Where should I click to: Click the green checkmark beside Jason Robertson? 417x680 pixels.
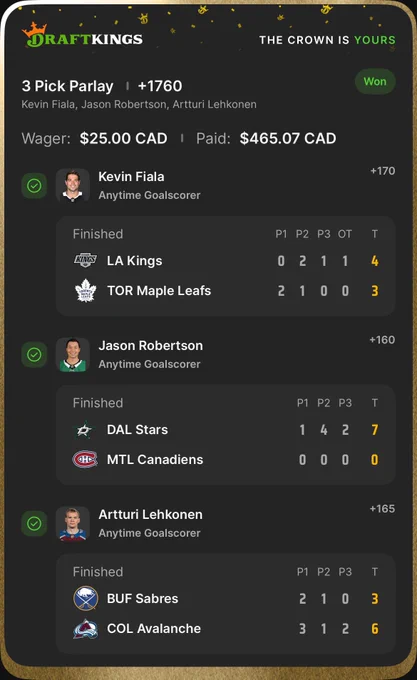[34, 355]
